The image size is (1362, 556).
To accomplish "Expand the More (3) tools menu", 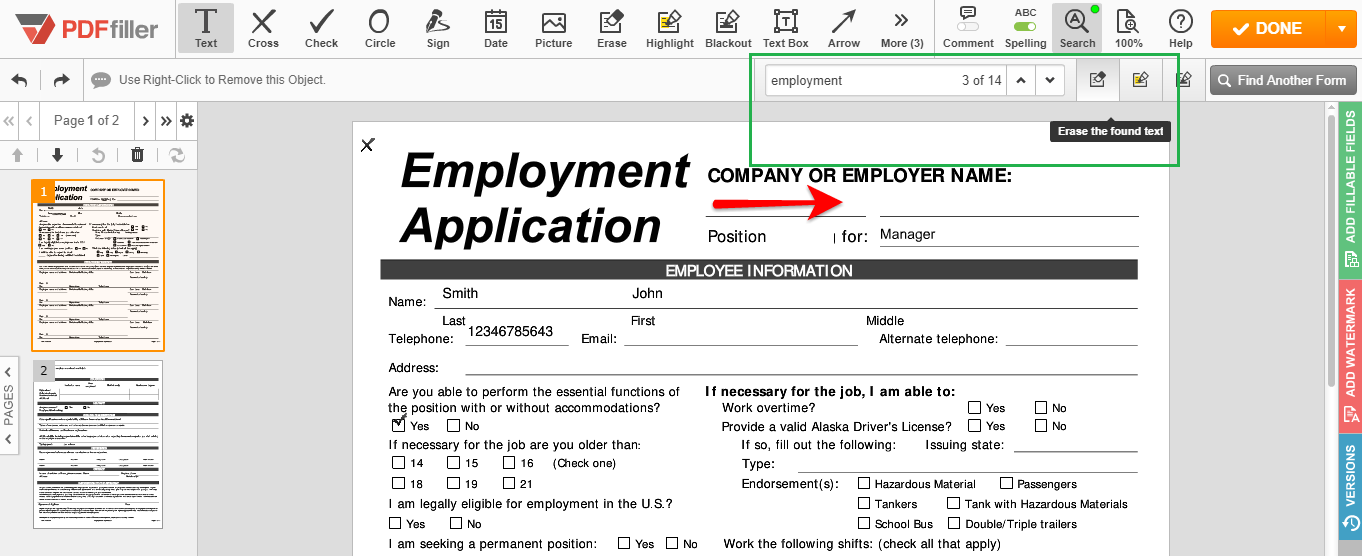I will point(901,28).
